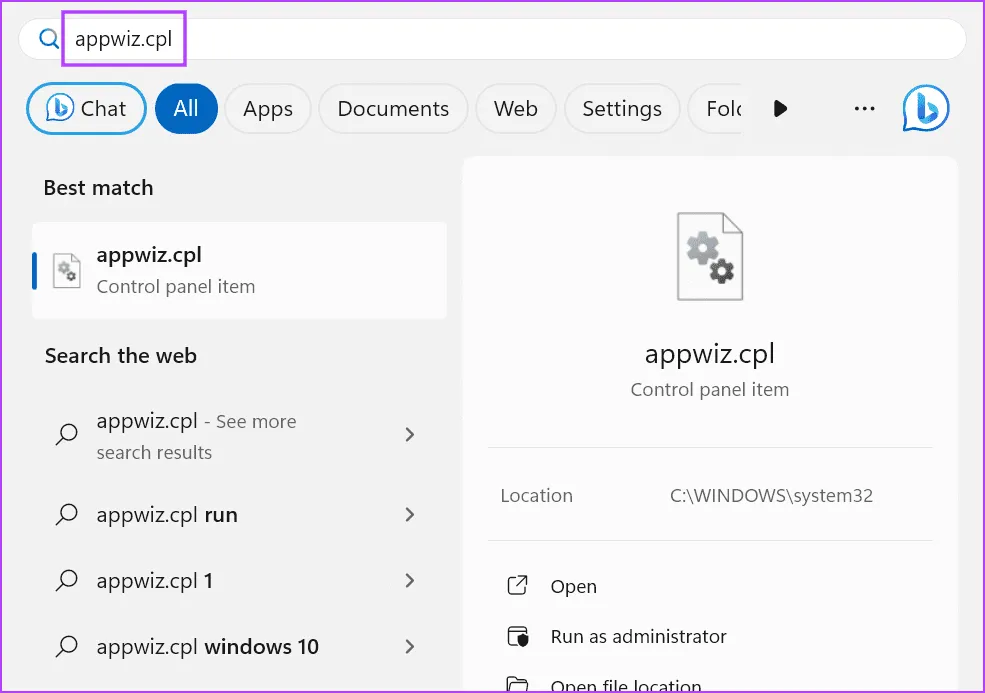Expand 'appwiz.cpl windows 10' suggestion arrow

[409, 647]
